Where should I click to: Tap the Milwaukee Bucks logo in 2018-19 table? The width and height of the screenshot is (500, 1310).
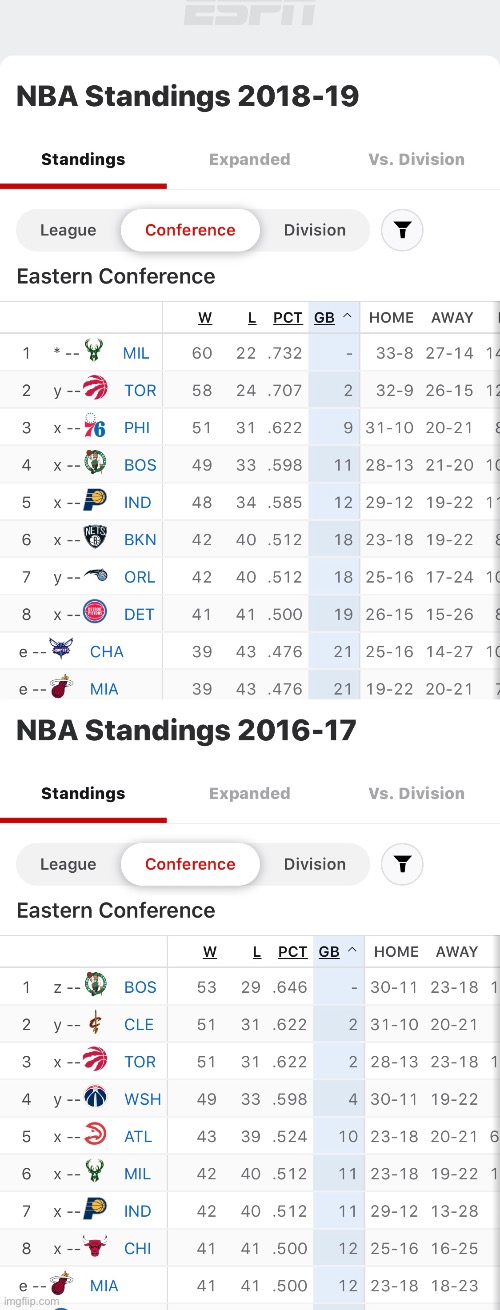point(94,353)
